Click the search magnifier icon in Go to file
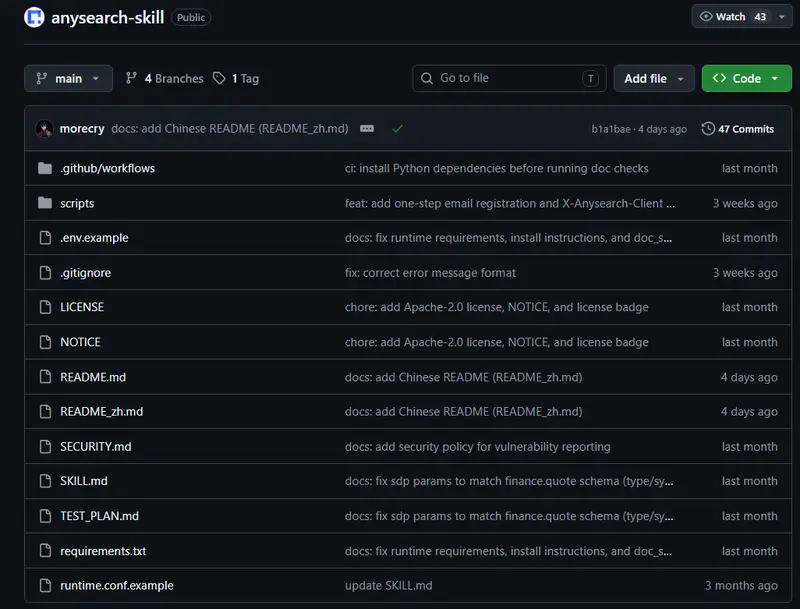Viewport: 800px width, 609px height. [x=427, y=78]
